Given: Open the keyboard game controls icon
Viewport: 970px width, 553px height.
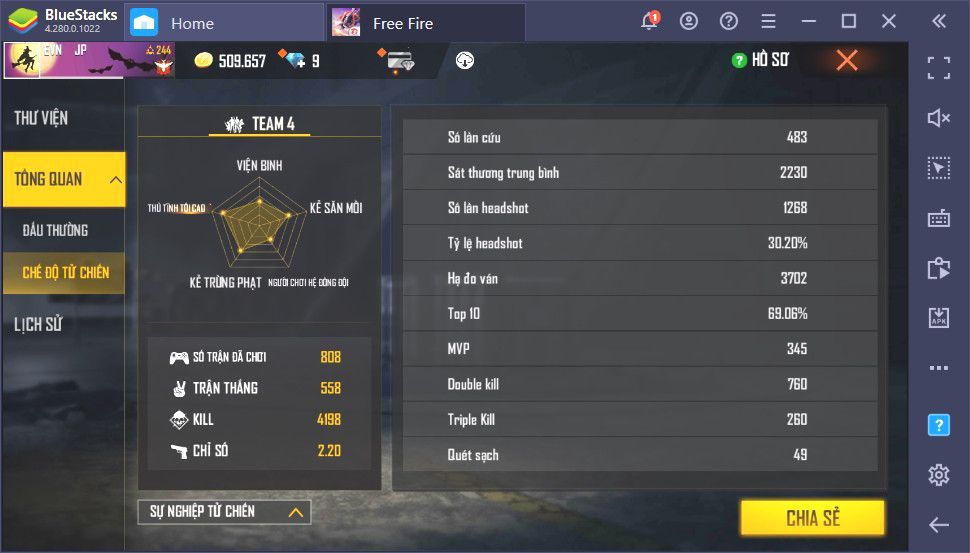Looking at the screenshot, I should [x=938, y=218].
